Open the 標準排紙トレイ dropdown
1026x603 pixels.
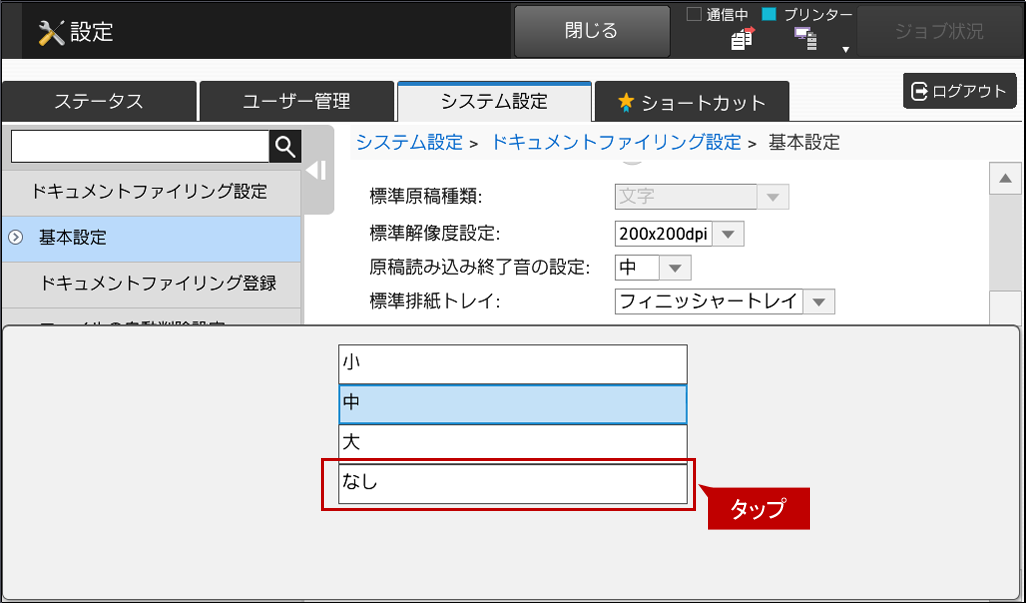point(724,302)
